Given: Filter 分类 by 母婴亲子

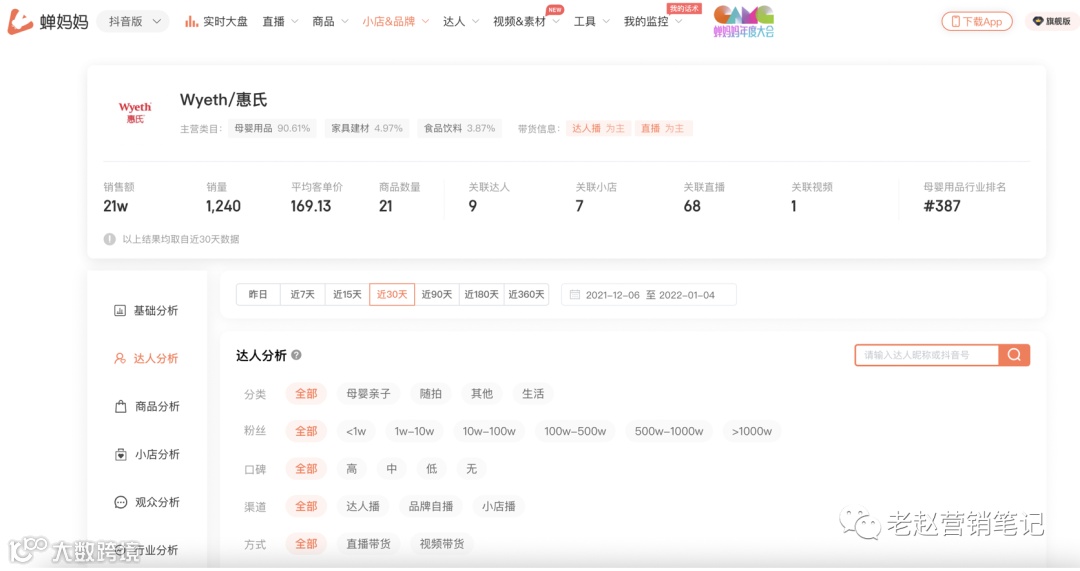Looking at the screenshot, I should (368, 394).
